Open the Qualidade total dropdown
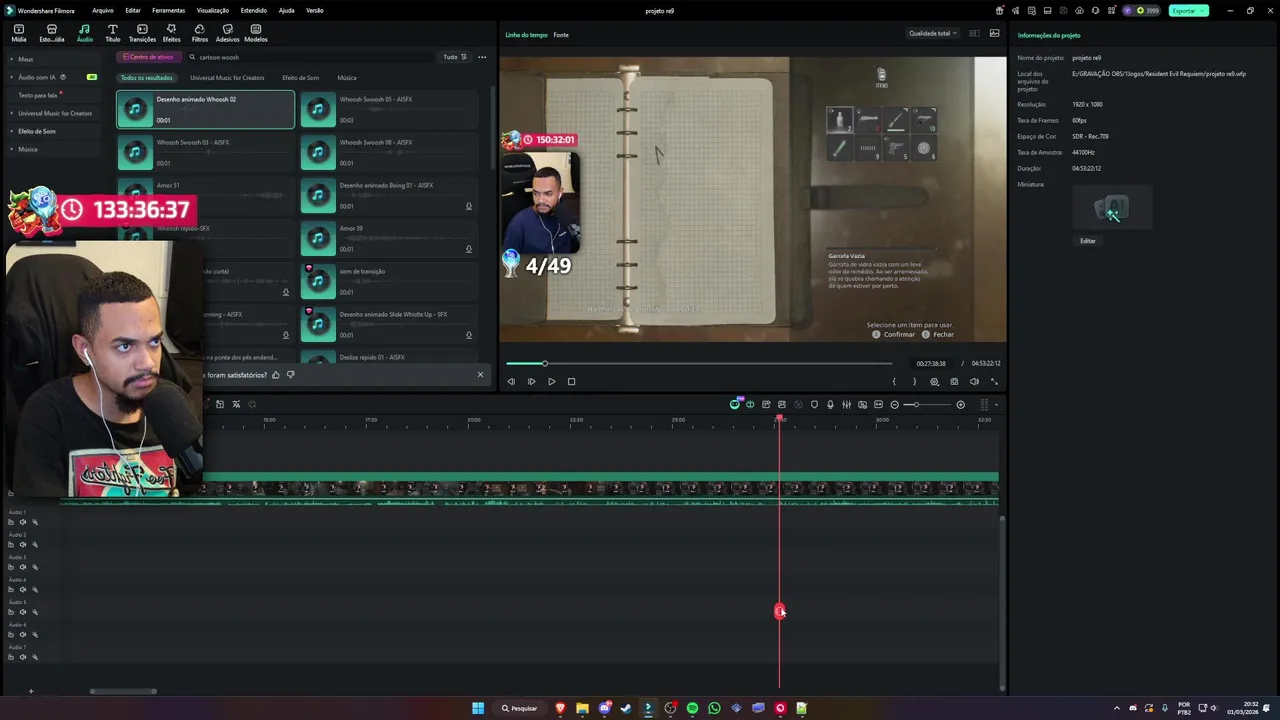The width and height of the screenshot is (1280, 720). click(x=932, y=33)
